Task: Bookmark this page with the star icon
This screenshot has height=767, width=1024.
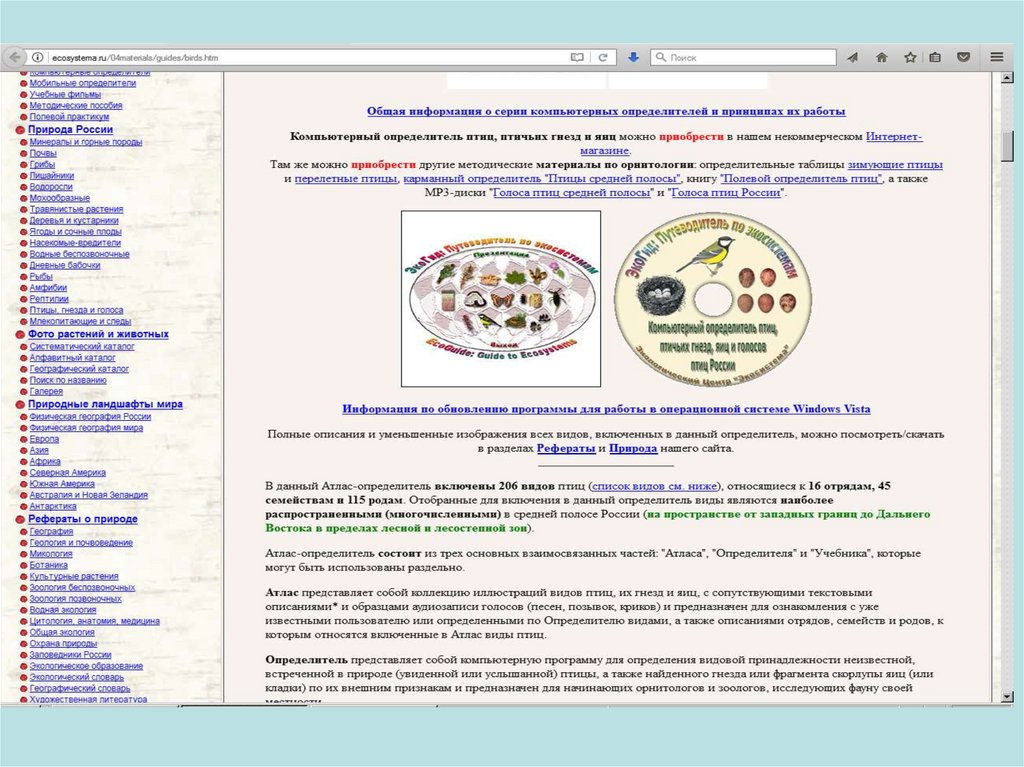Action: [x=910, y=58]
